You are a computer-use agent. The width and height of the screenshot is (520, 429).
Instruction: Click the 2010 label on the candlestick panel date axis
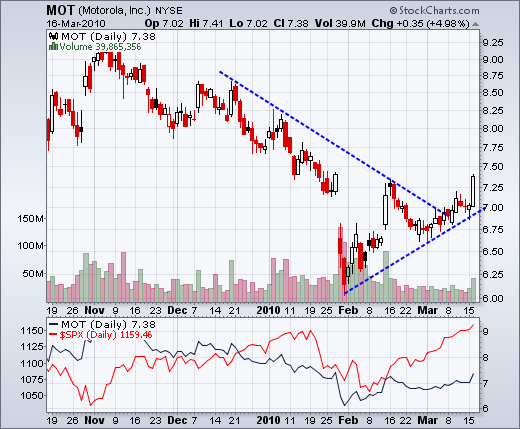tap(268, 310)
